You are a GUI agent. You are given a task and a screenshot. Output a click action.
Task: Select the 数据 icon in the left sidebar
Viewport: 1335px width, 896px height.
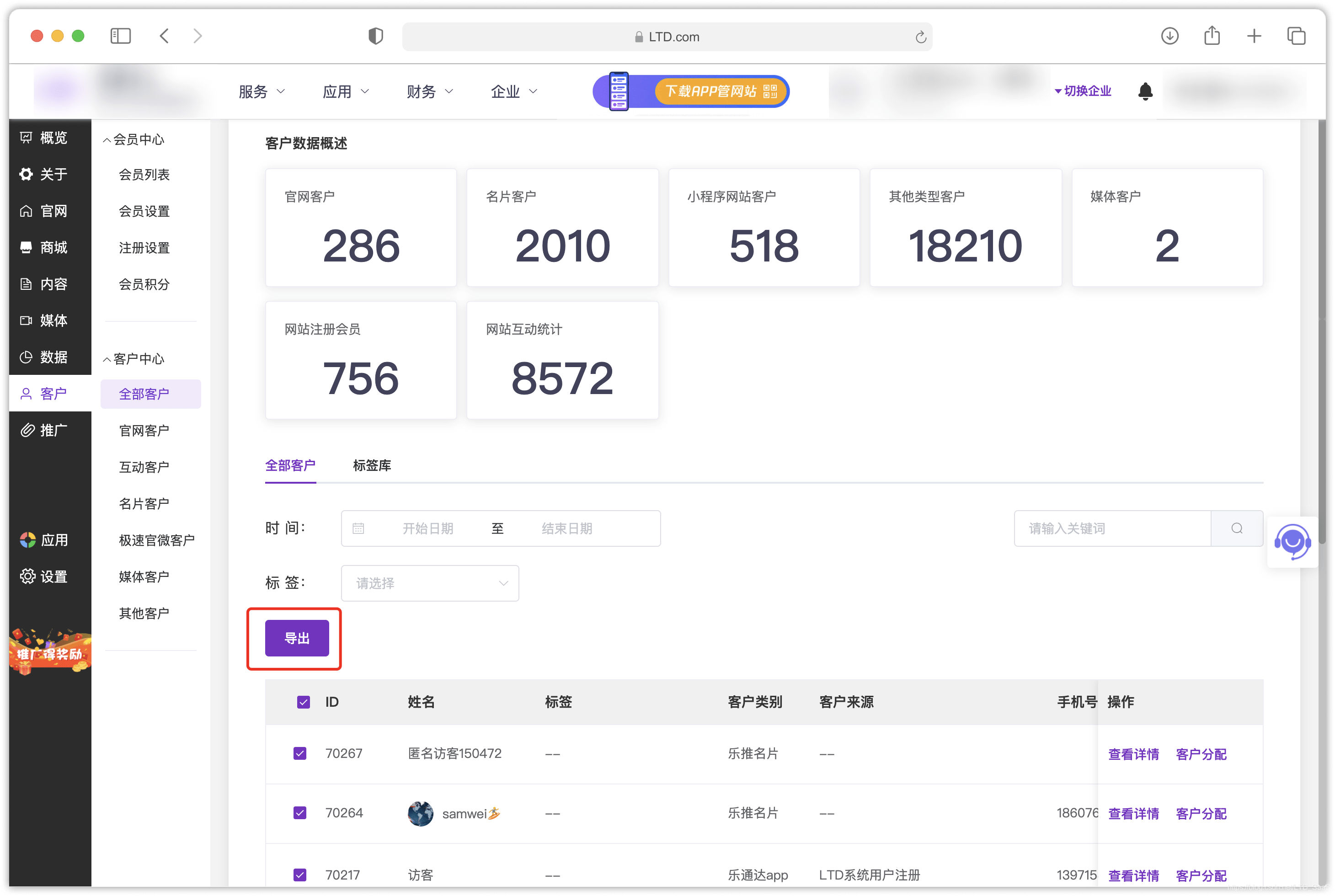point(50,357)
